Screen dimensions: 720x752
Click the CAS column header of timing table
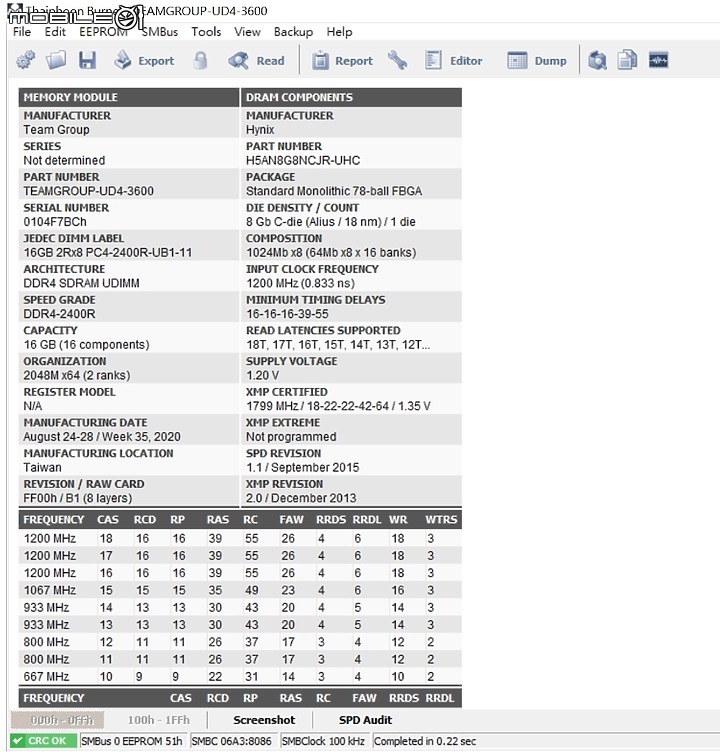click(x=107, y=519)
